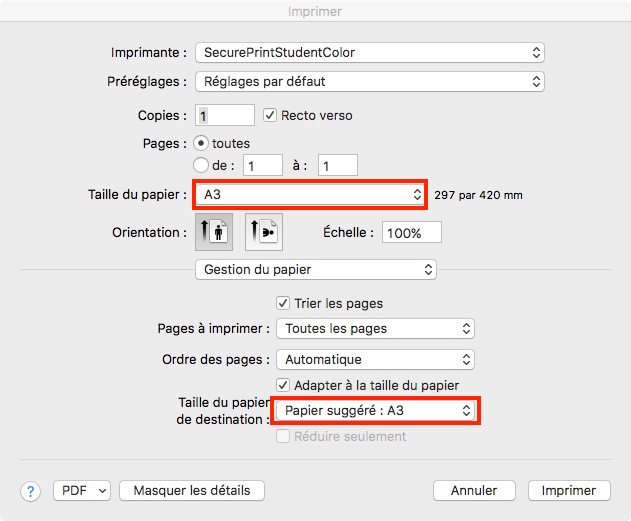
Task: Click the Copies input field
Action: 225,116
